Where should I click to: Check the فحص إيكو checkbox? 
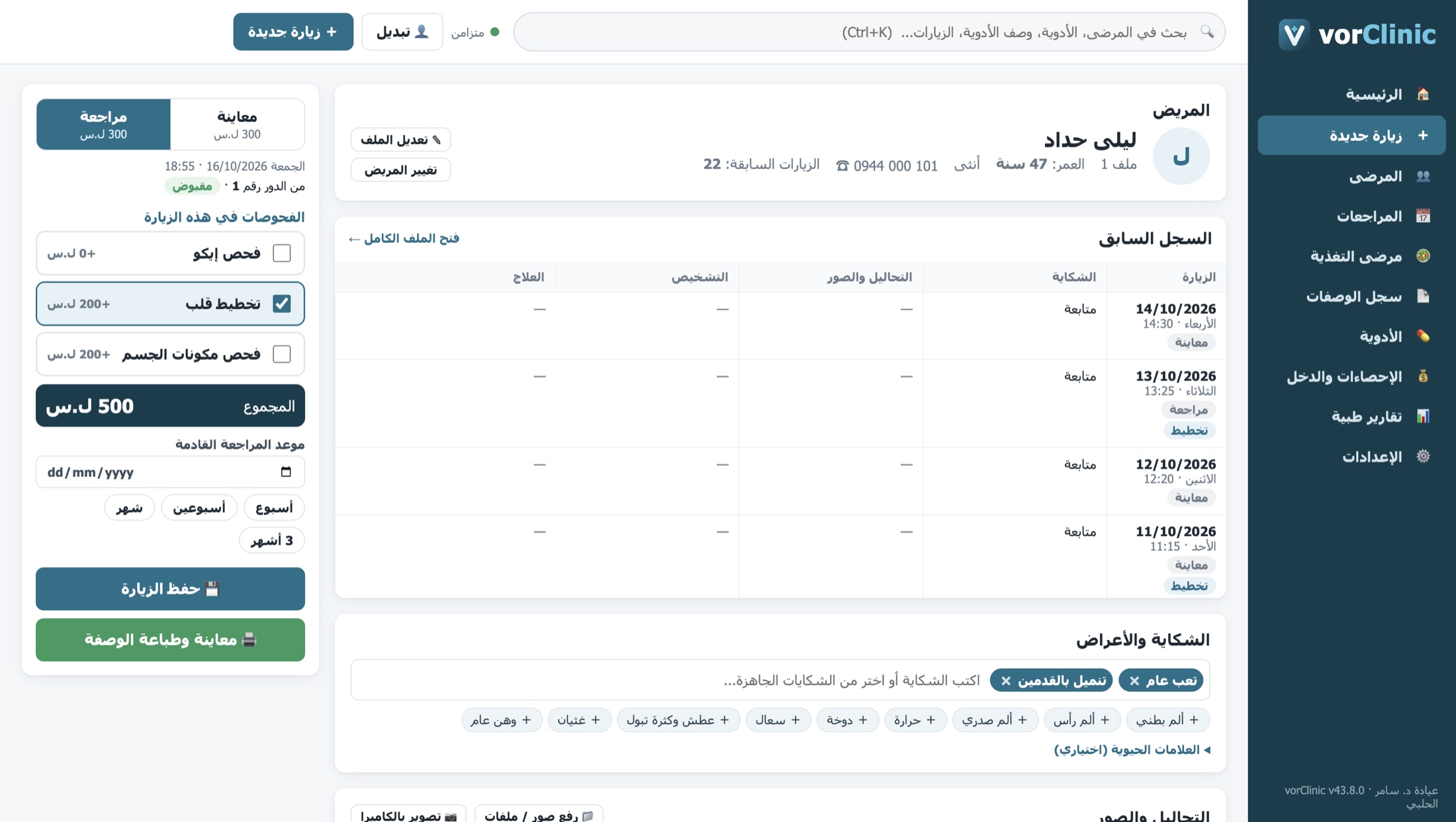tap(282, 253)
